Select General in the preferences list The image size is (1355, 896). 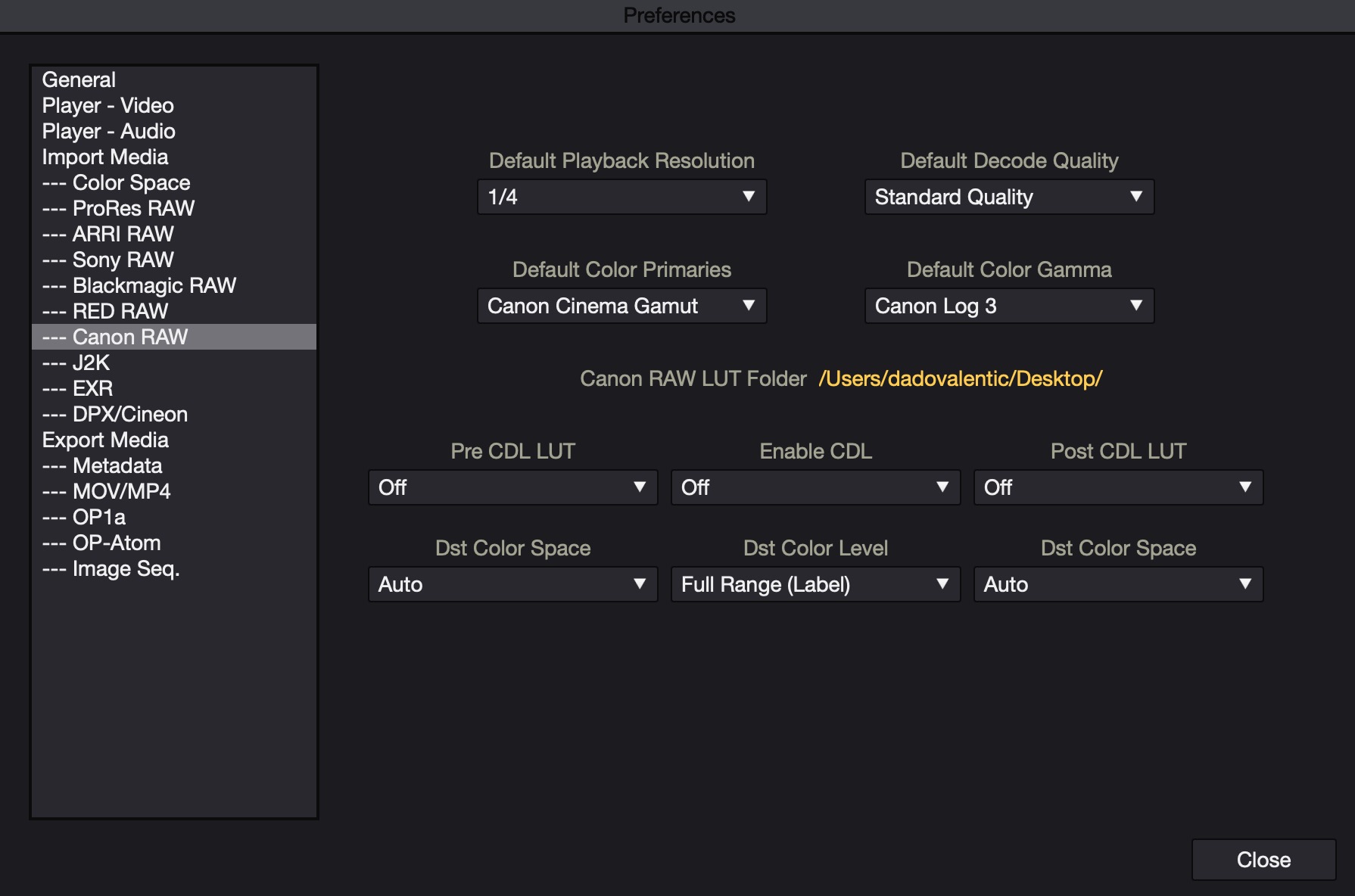(x=79, y=79)
